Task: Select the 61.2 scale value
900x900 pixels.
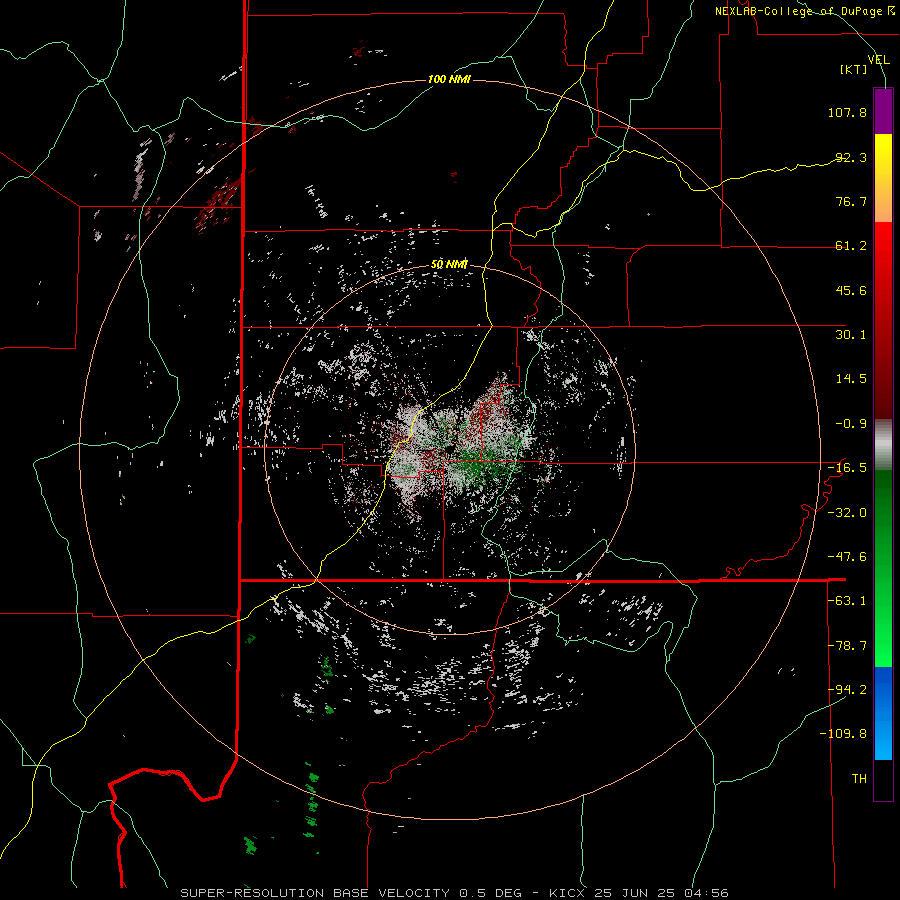Action: tap(851, 246)
